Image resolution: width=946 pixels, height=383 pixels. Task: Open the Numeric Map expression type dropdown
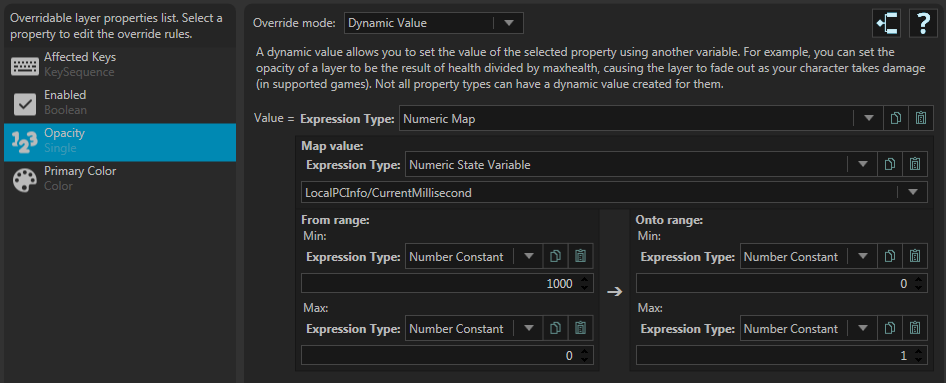pos(641,119)
